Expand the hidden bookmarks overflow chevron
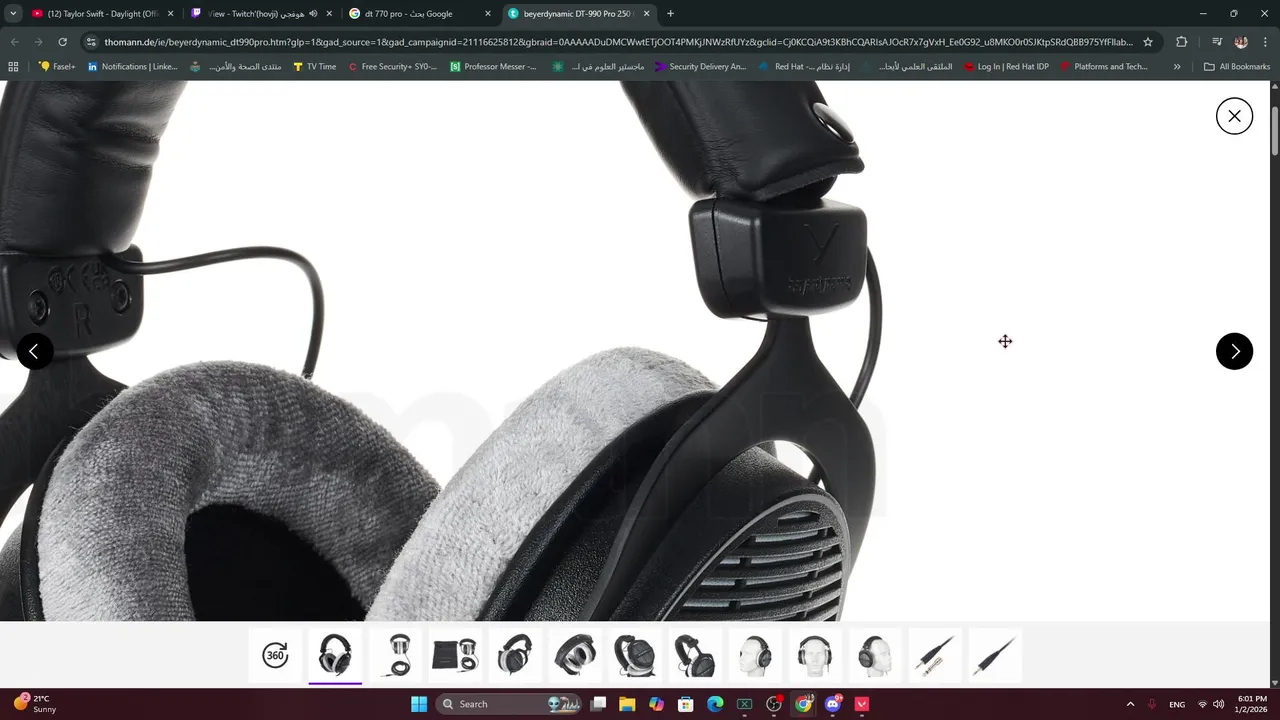Image resolution: width=1280 pixels, height=720 pixels. coord(1177,67)
